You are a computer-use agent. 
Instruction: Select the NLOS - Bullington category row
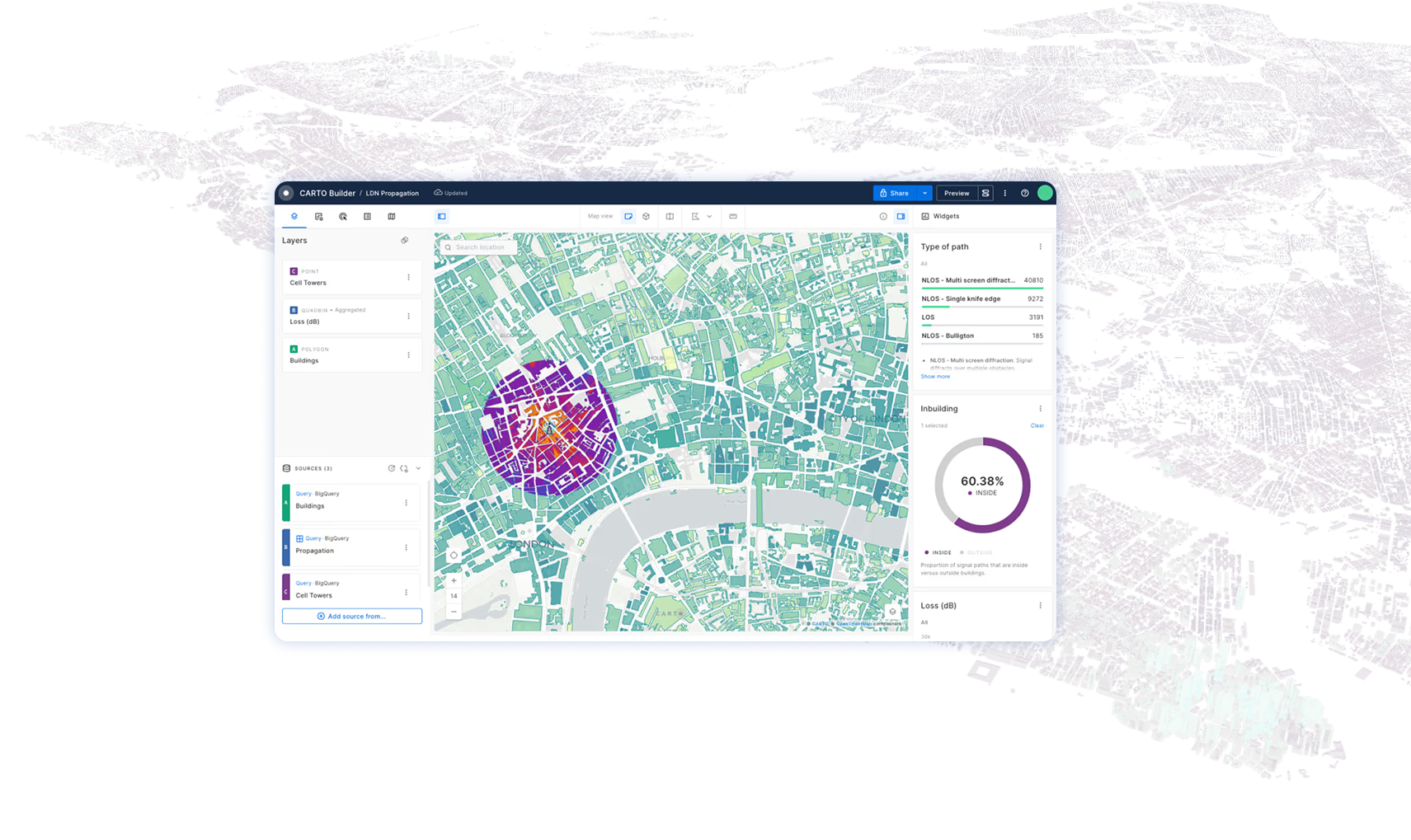coord(982,337)
